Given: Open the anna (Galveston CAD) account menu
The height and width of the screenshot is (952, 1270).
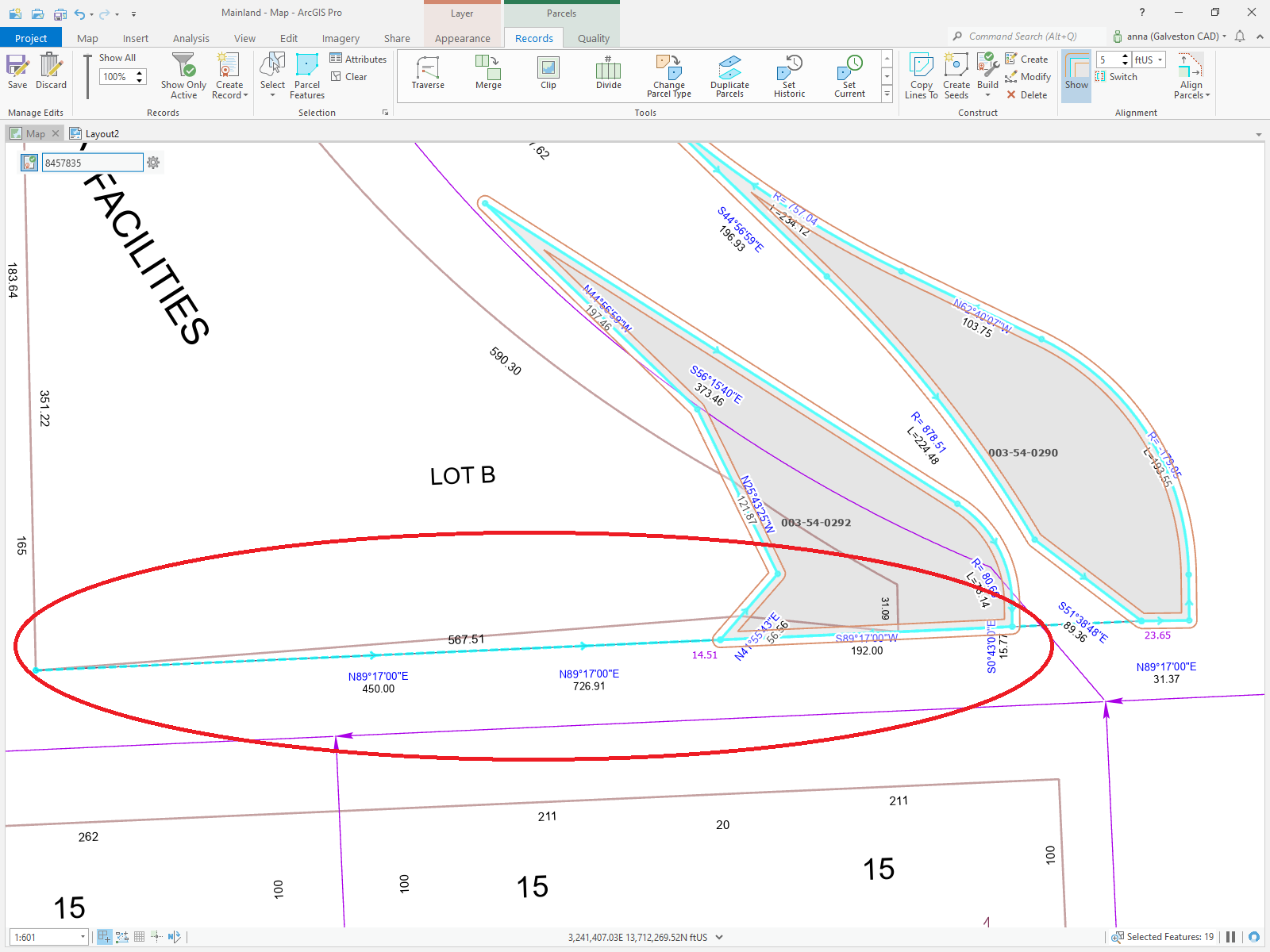Looking at the screenshot, I should [x=1168, y=36].
